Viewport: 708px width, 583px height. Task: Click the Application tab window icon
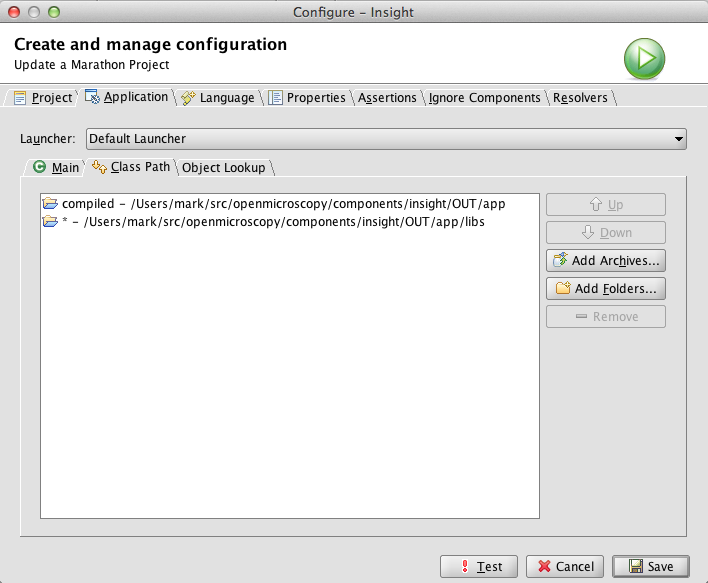tap(93, 96)
